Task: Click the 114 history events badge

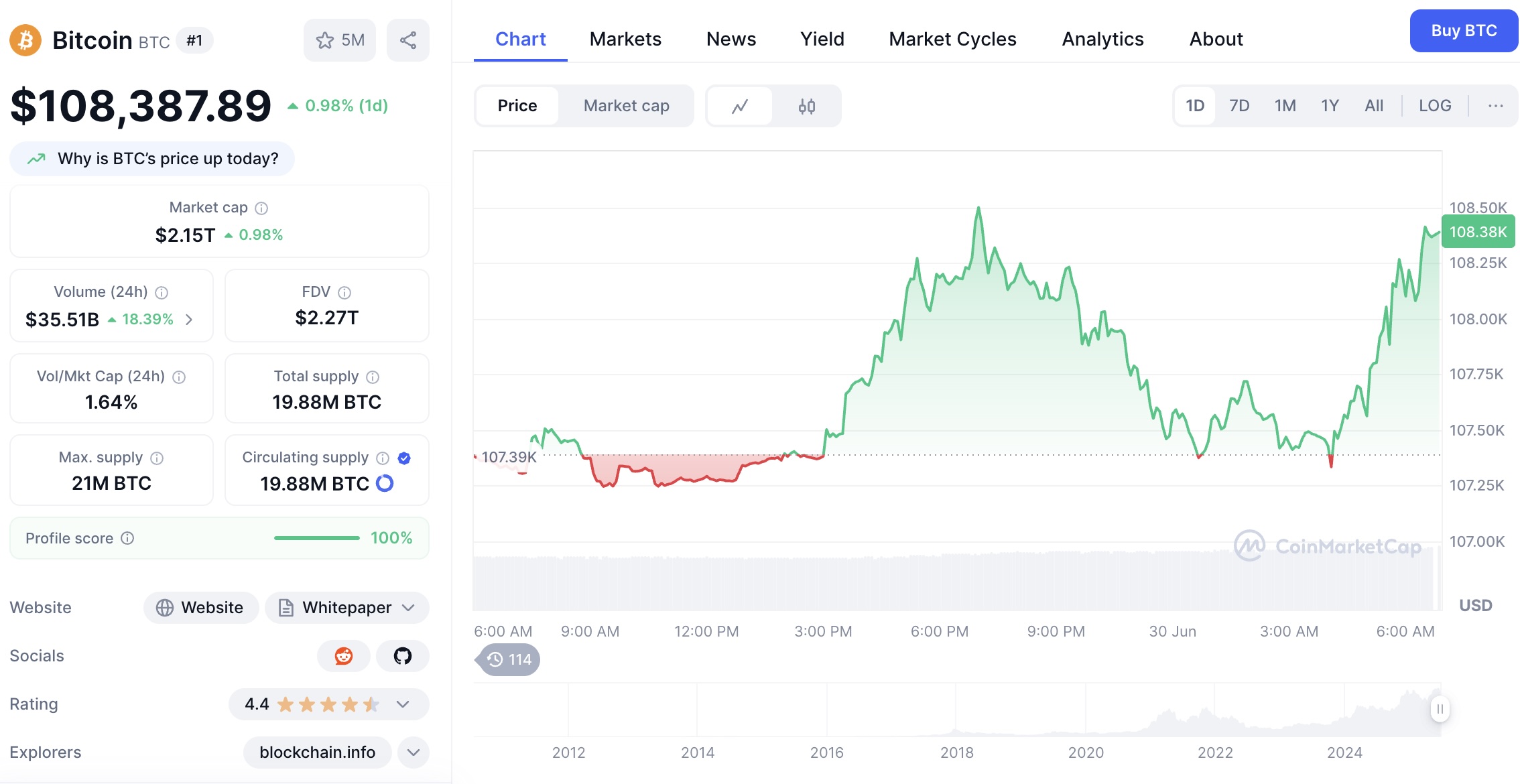Action: pyautogui.click(x=509, y=660)
